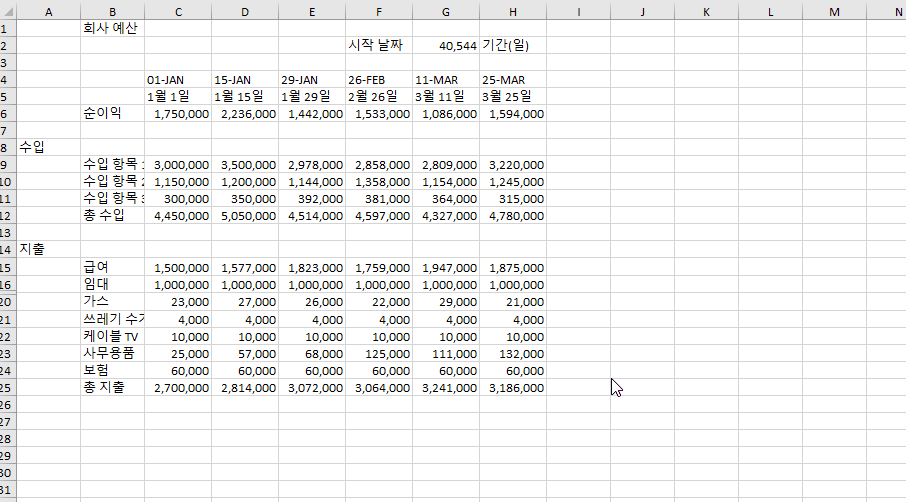Click the 시작 날짜 label cell
Screen dimensions: 906x502
click(x=379, y=45)
